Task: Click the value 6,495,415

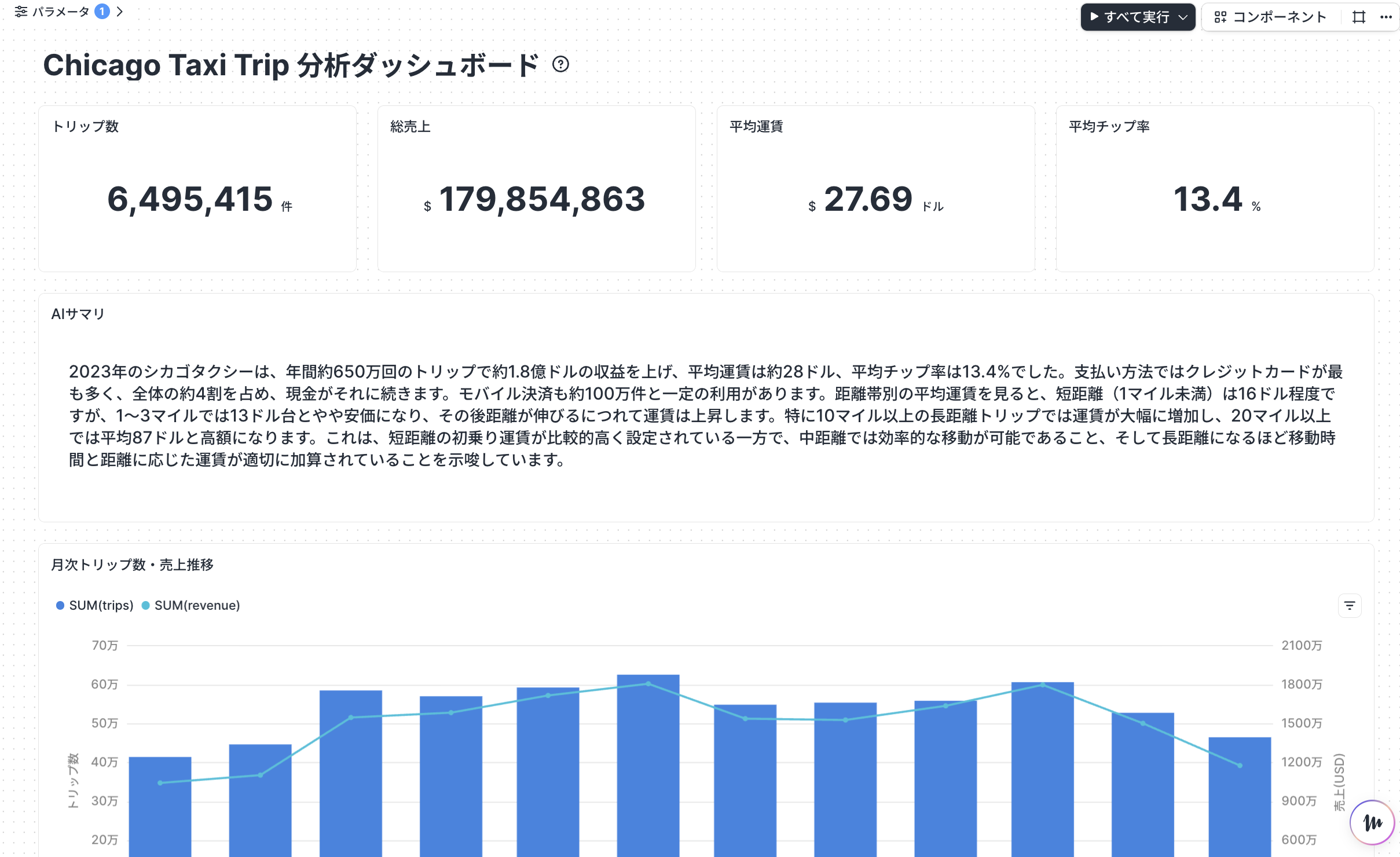Action: [x=190, y=199]
